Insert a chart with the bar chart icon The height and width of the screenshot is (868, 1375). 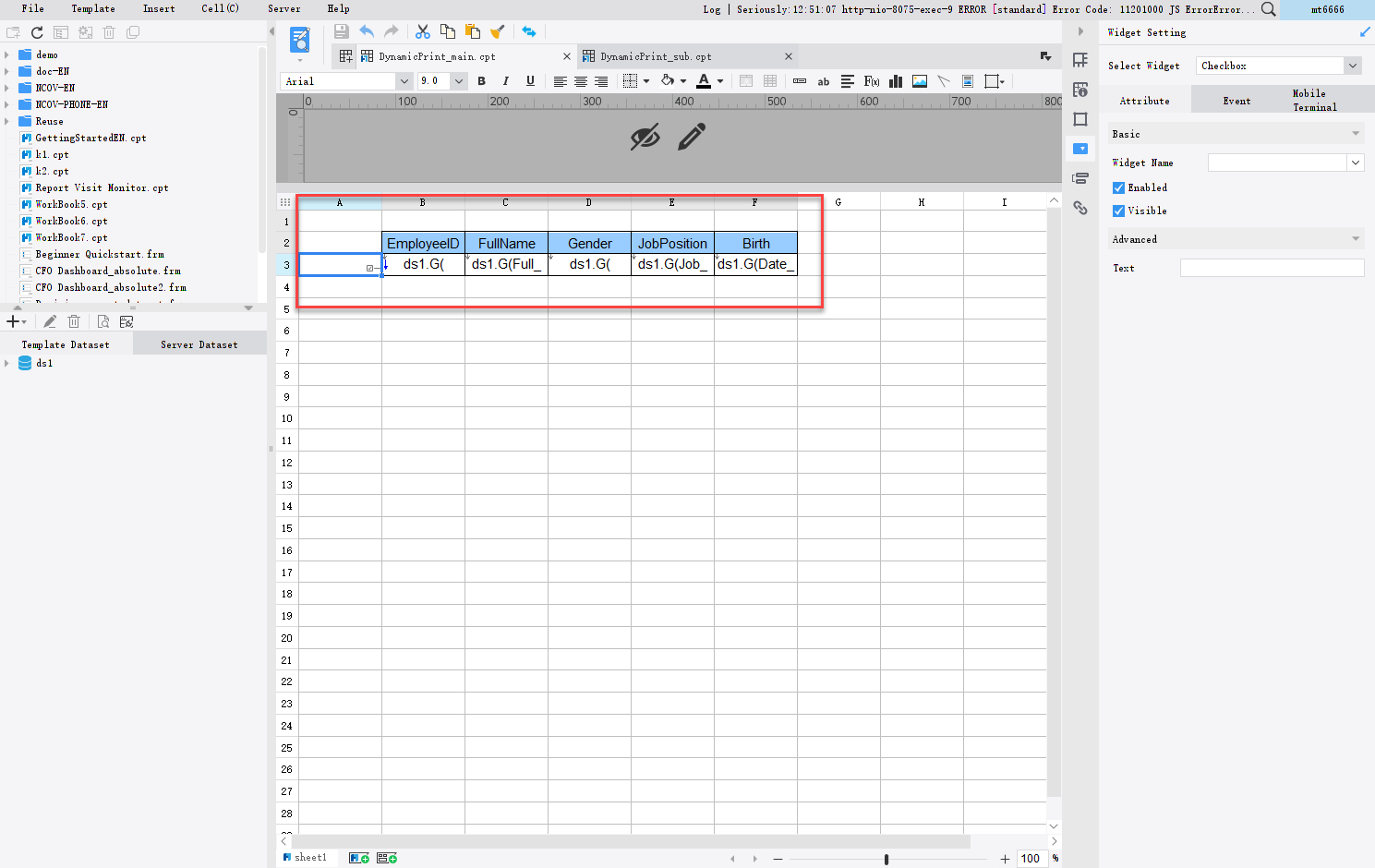(x=896, y=81)
